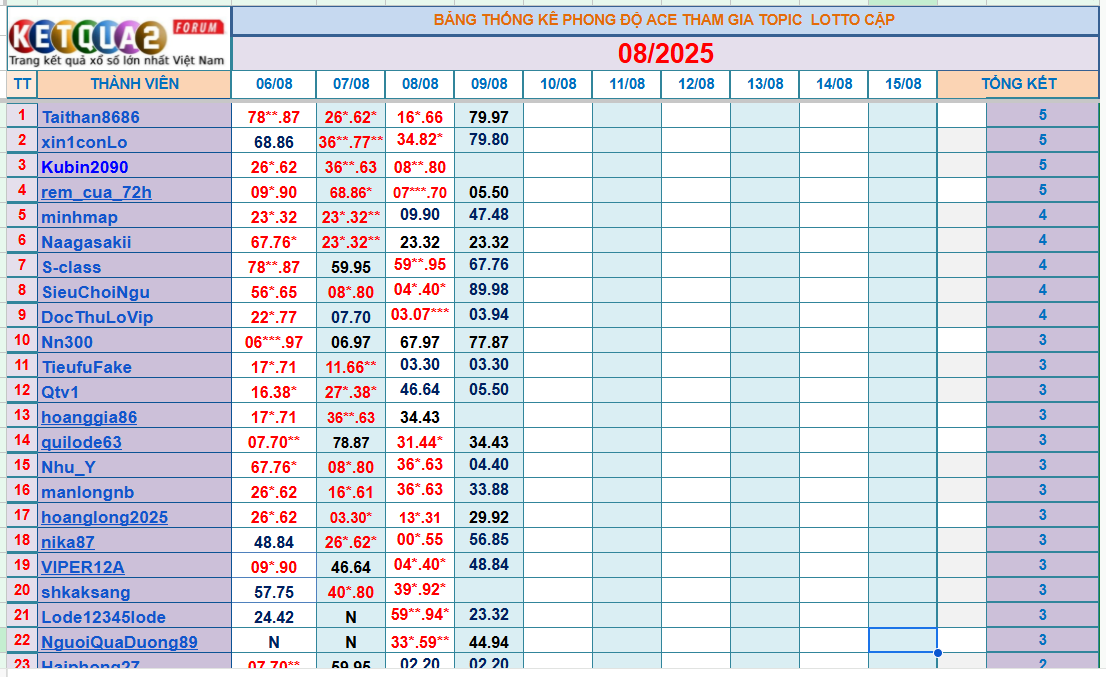Select member cell DocThuLoVip

(x=134, y=317)
